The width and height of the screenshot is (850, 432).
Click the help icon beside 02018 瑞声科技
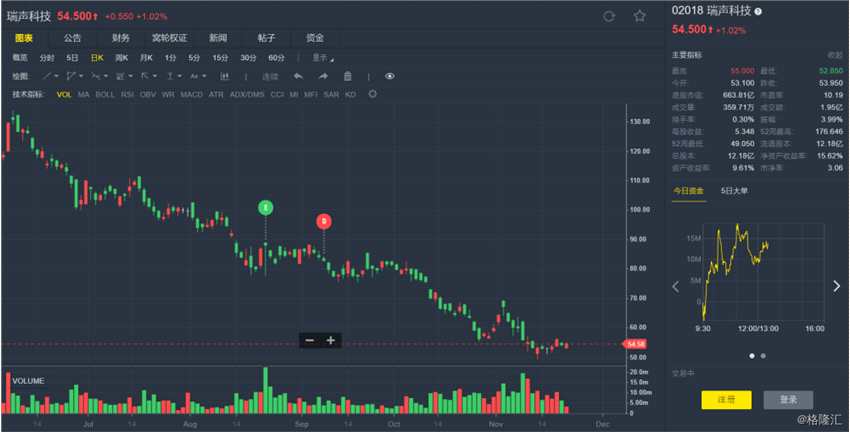(757, 11)
